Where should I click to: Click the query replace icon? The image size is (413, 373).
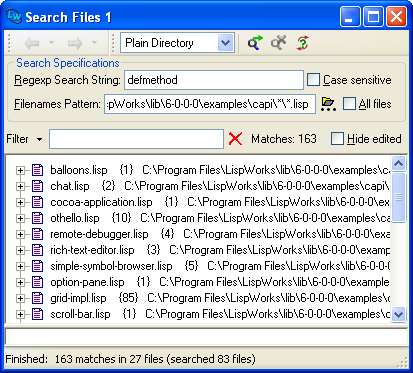(x=303, y=43)
